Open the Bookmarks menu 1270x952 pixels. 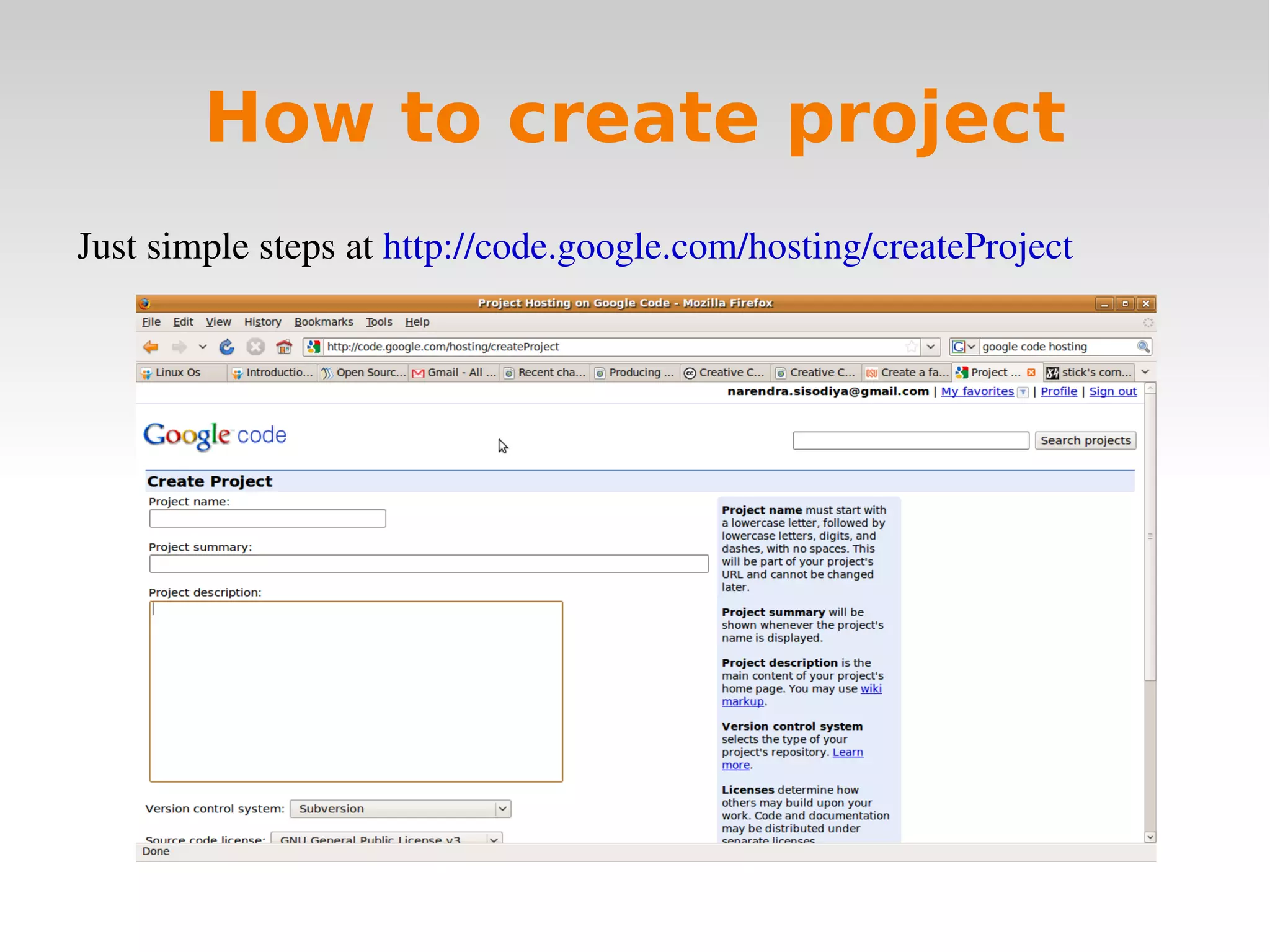point(324,322)
